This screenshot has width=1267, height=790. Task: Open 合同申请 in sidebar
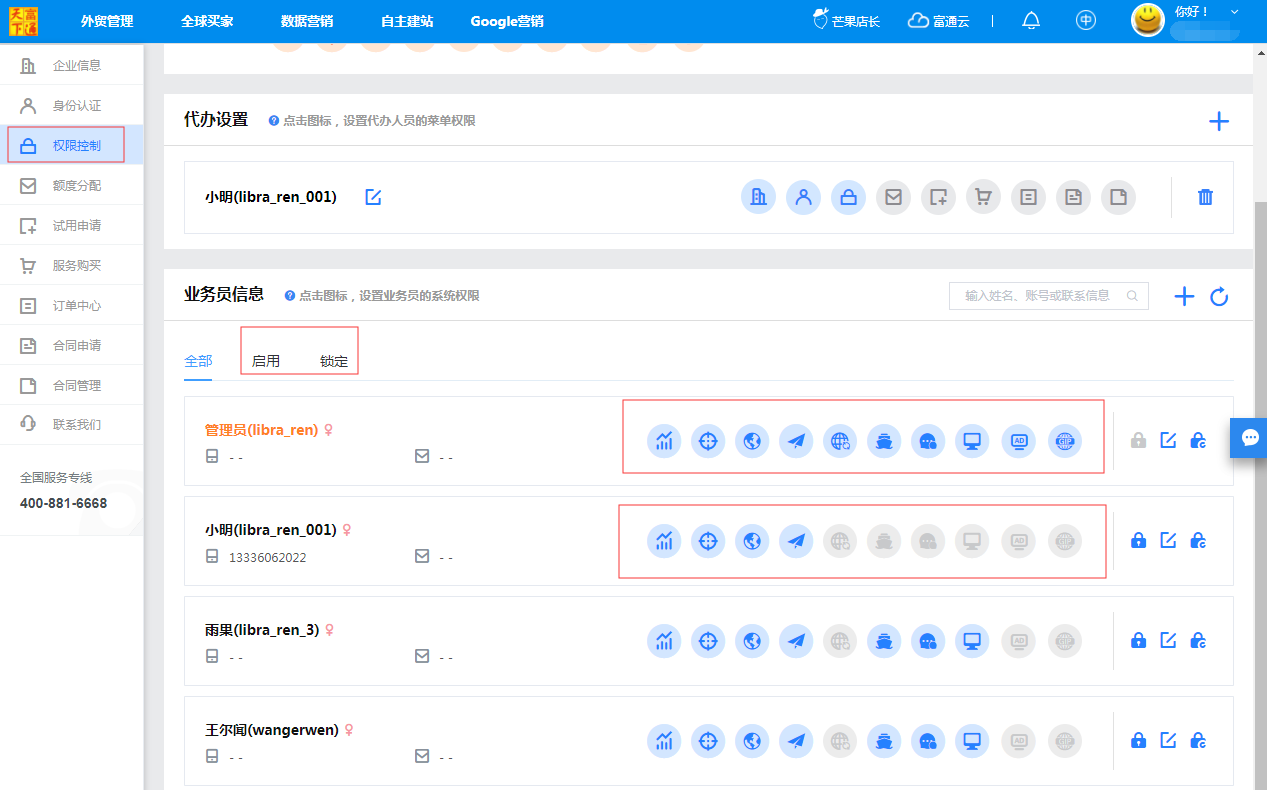click(72, 345)
